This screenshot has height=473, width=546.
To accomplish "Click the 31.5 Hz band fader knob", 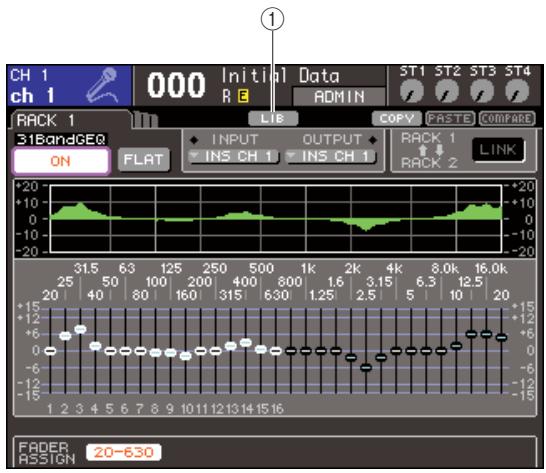I will [x=80, y=329].
